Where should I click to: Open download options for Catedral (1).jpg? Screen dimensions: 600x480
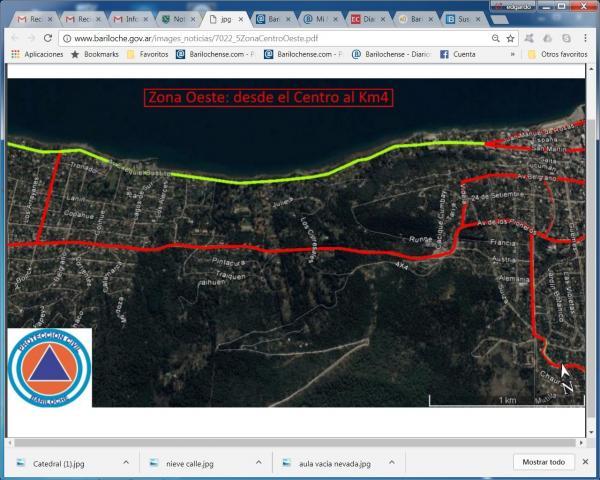pyautogui.click(x=126, y=462)
